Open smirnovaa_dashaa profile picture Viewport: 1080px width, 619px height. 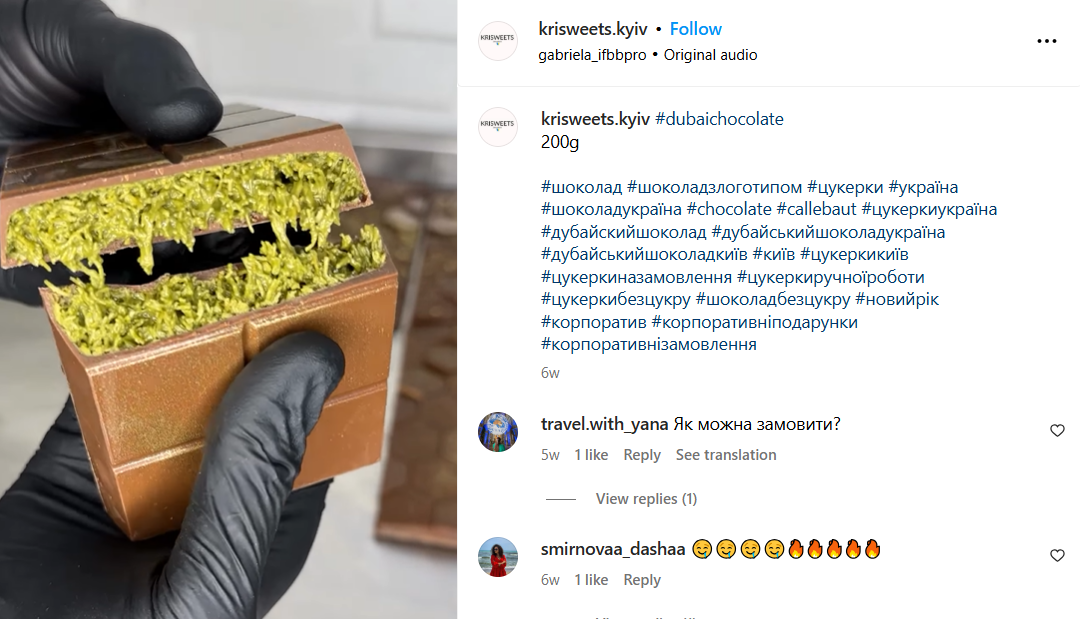click(497, 556)
